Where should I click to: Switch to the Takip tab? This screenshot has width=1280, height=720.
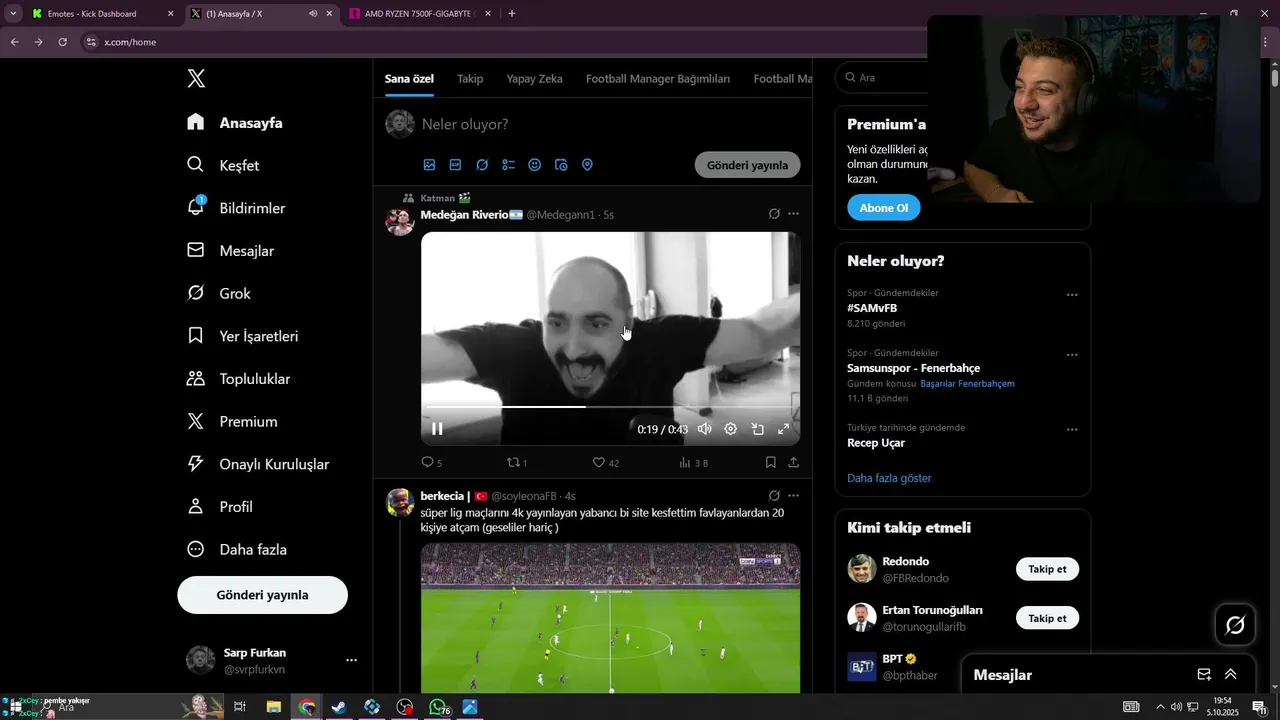[x=470, y=79]
